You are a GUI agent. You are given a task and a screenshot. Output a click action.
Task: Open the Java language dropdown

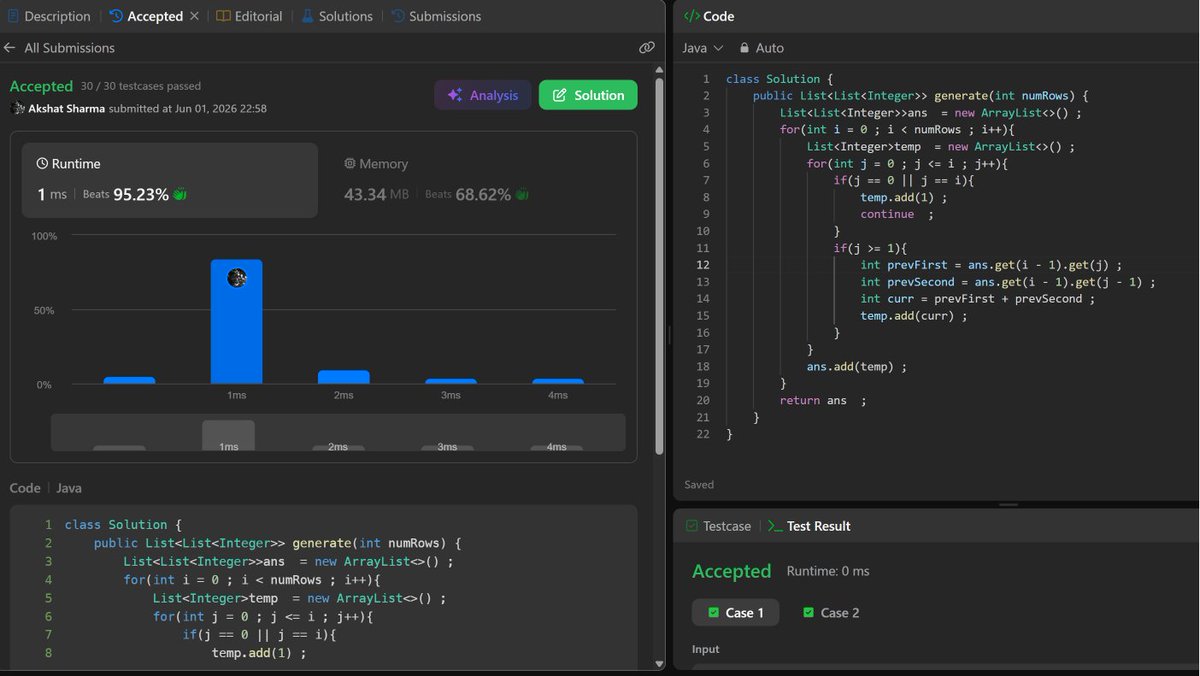coord(702,48)
